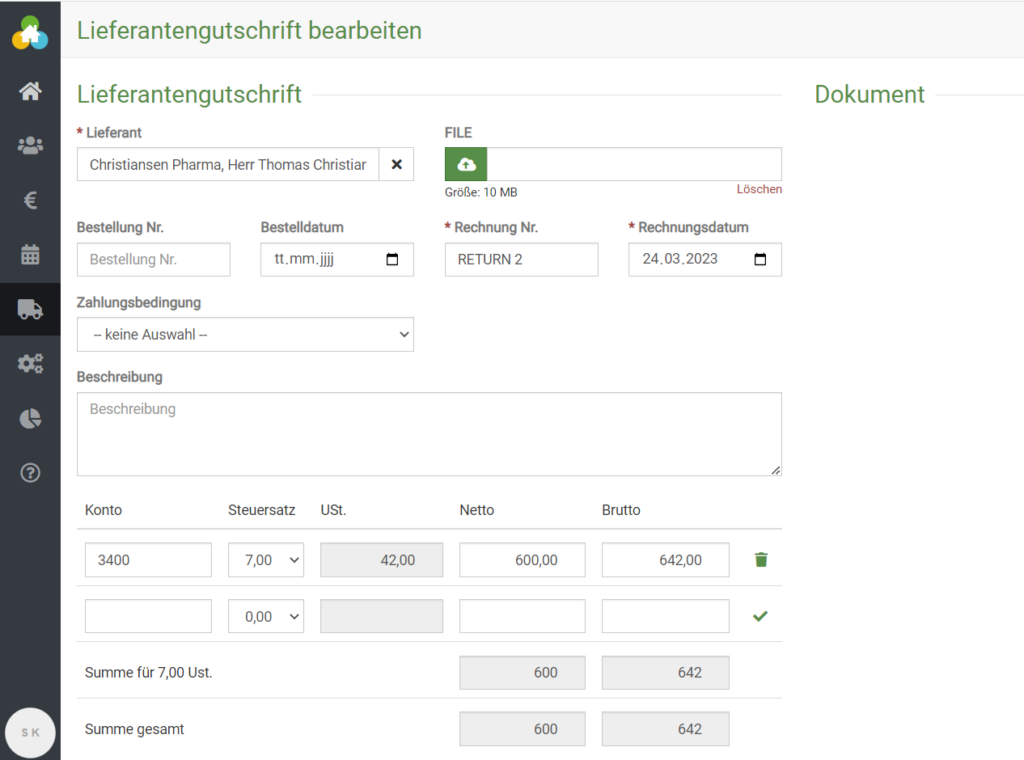Confirm the new row with green checkmark
1024x760 pixels.
coord(760,616)
